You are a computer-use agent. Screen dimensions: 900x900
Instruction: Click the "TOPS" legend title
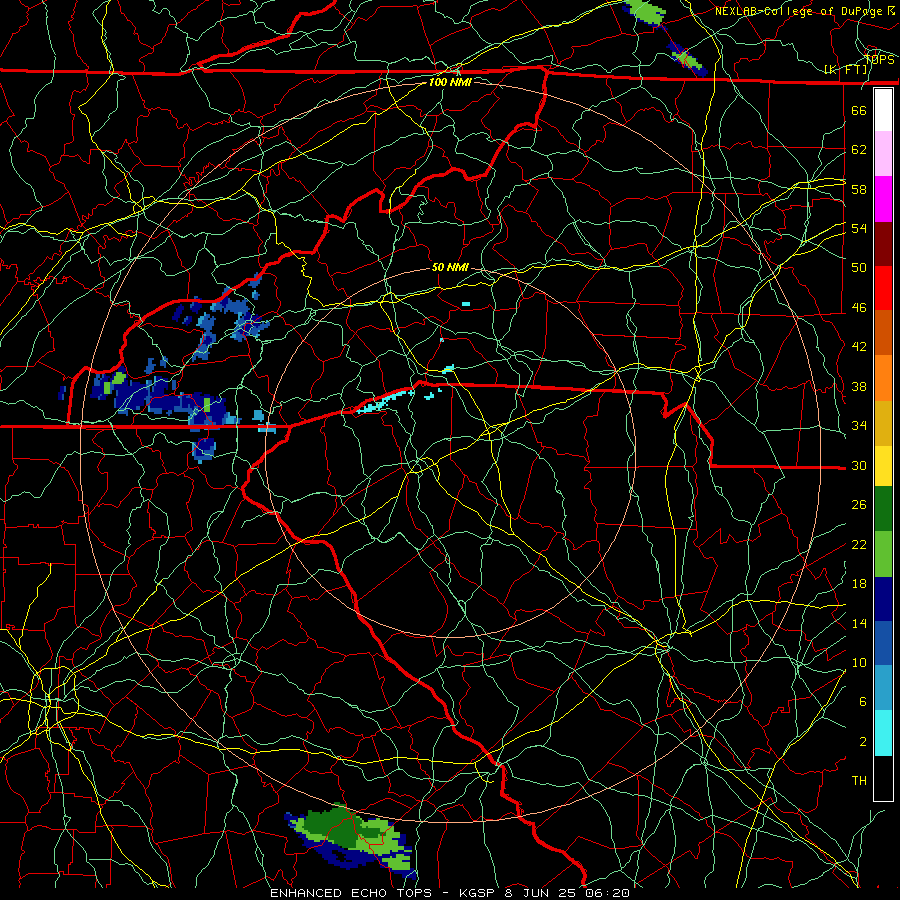click(880, 60)
